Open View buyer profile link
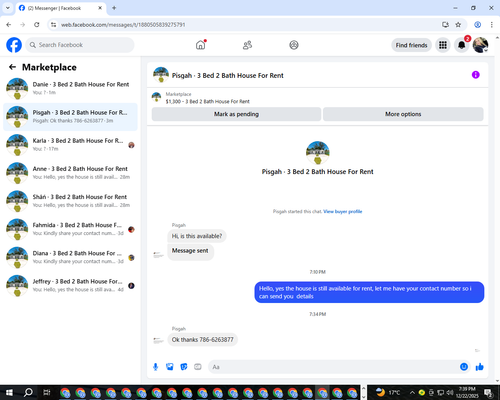 [343, 211]
